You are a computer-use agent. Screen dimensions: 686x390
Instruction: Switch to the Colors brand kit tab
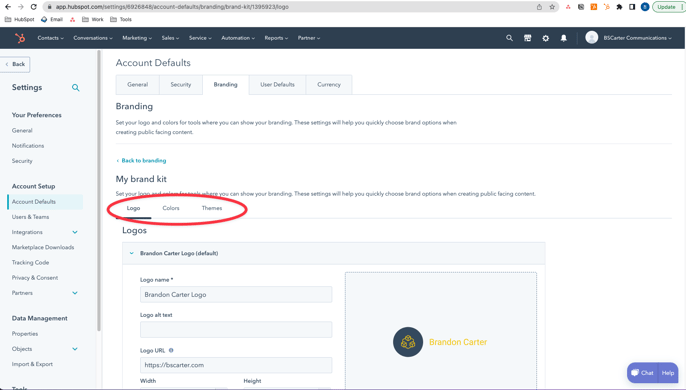(171, 208)
